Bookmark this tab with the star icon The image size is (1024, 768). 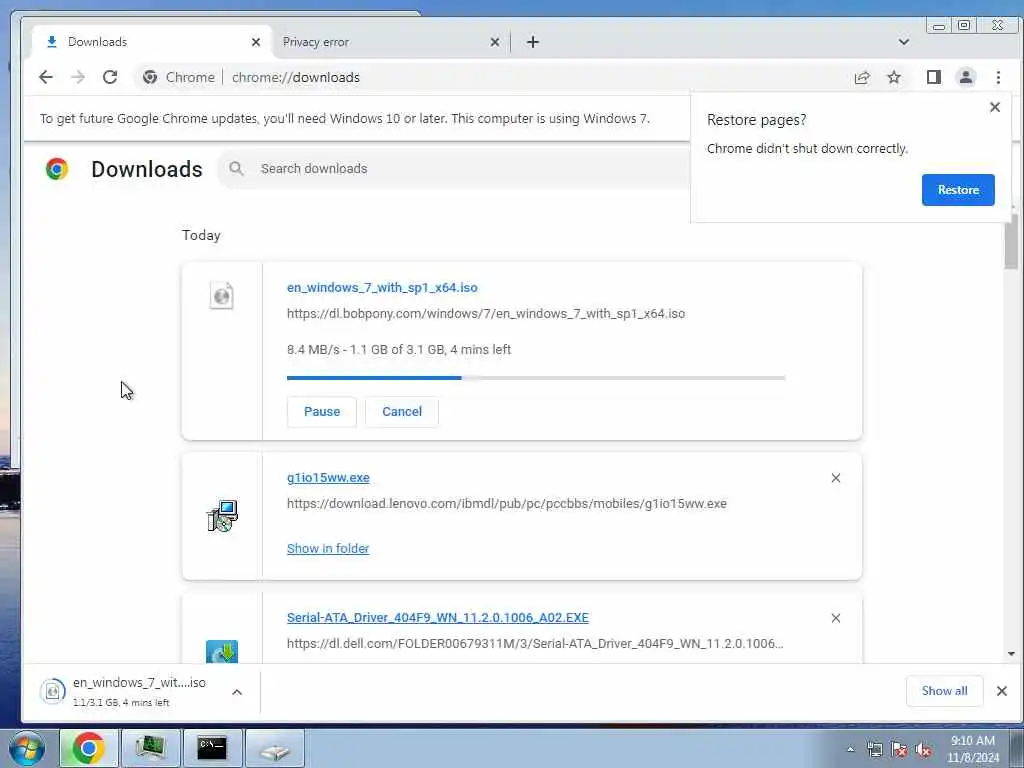click(894, 78)
